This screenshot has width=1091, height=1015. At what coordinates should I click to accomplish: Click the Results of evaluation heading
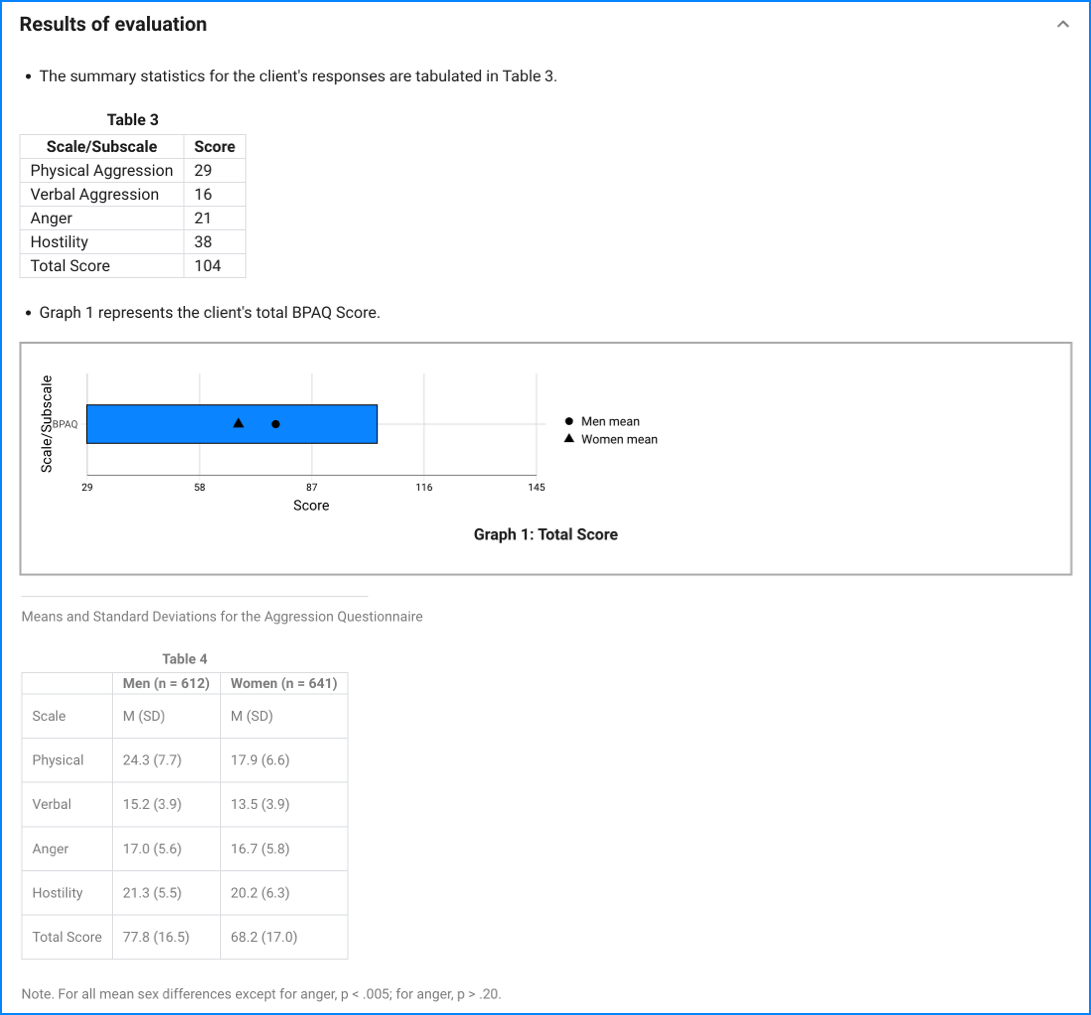113,25
